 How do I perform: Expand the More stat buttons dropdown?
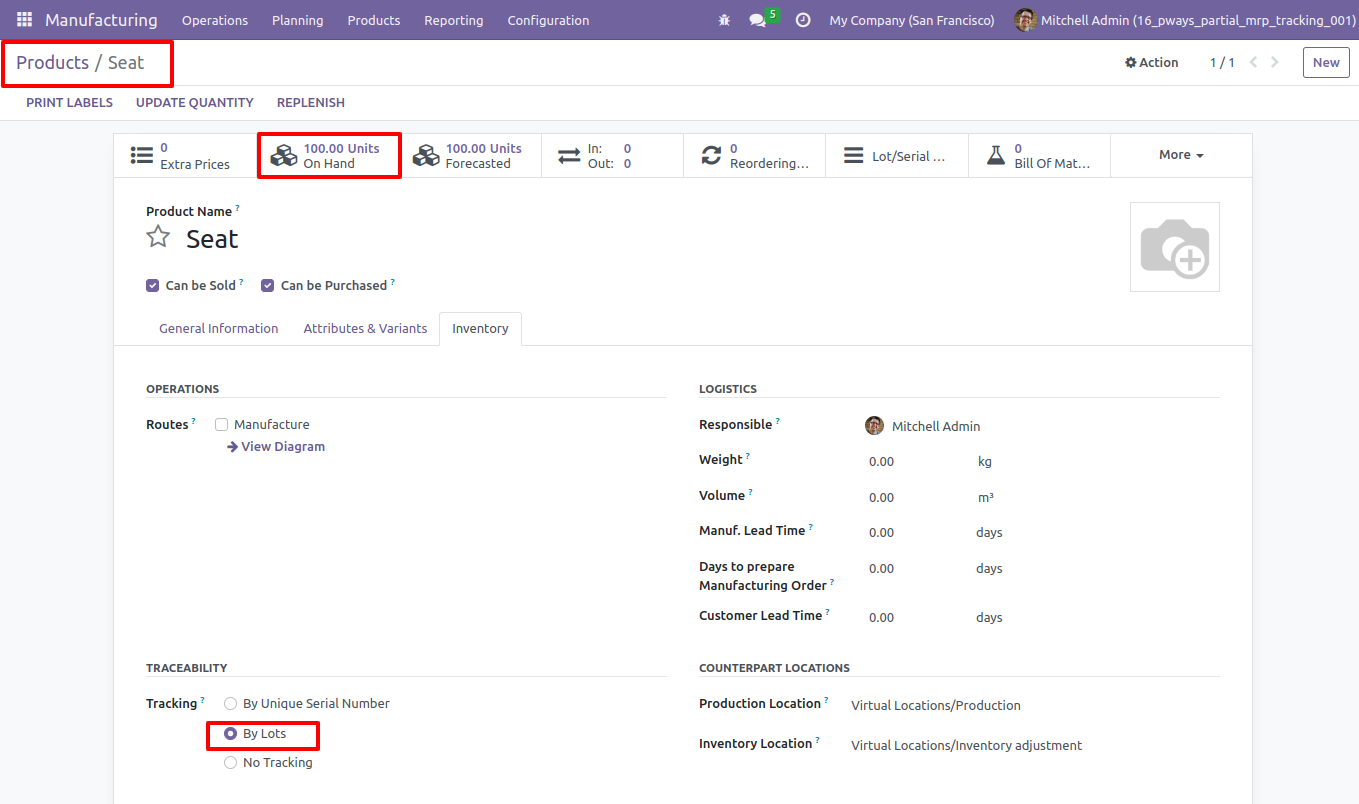pos(1181,155)
